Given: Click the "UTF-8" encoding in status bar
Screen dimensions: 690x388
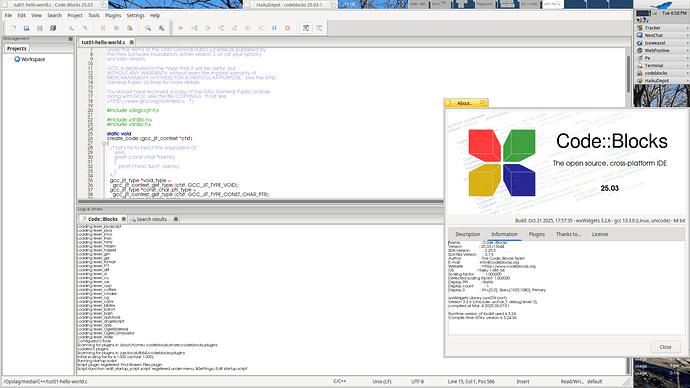Looking at the screenshot, I should [418, 381].
